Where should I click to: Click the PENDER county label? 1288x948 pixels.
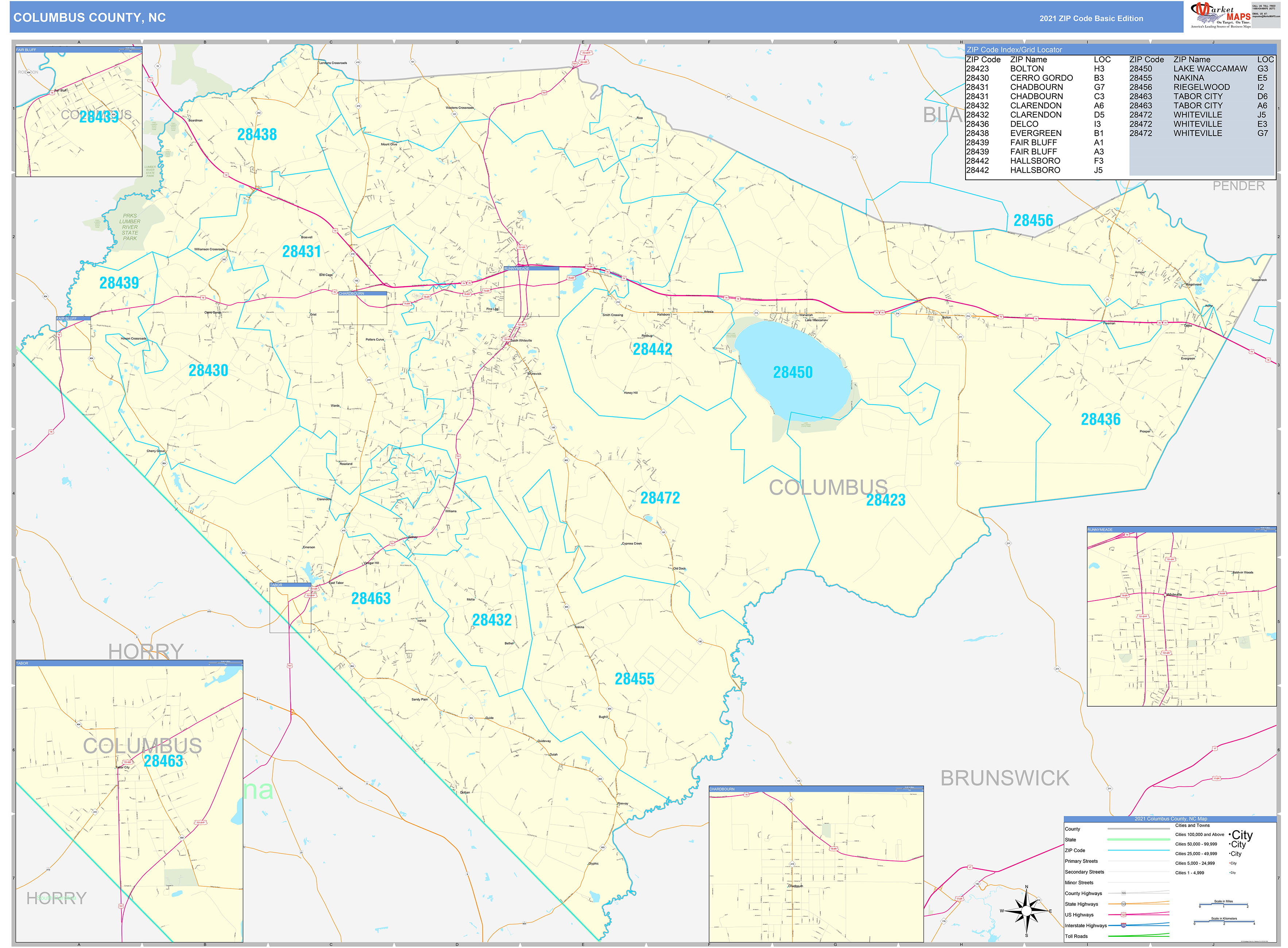point(1239,186)
